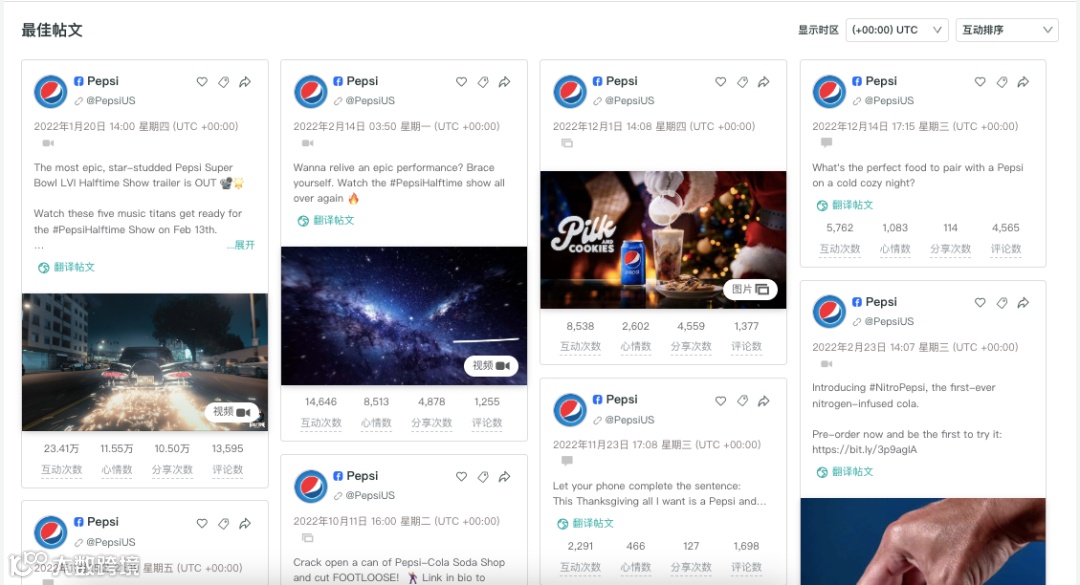Open the 互动排序 sort dropdown
Screen dimensions: 1080x585
[x=1007, y=30]
